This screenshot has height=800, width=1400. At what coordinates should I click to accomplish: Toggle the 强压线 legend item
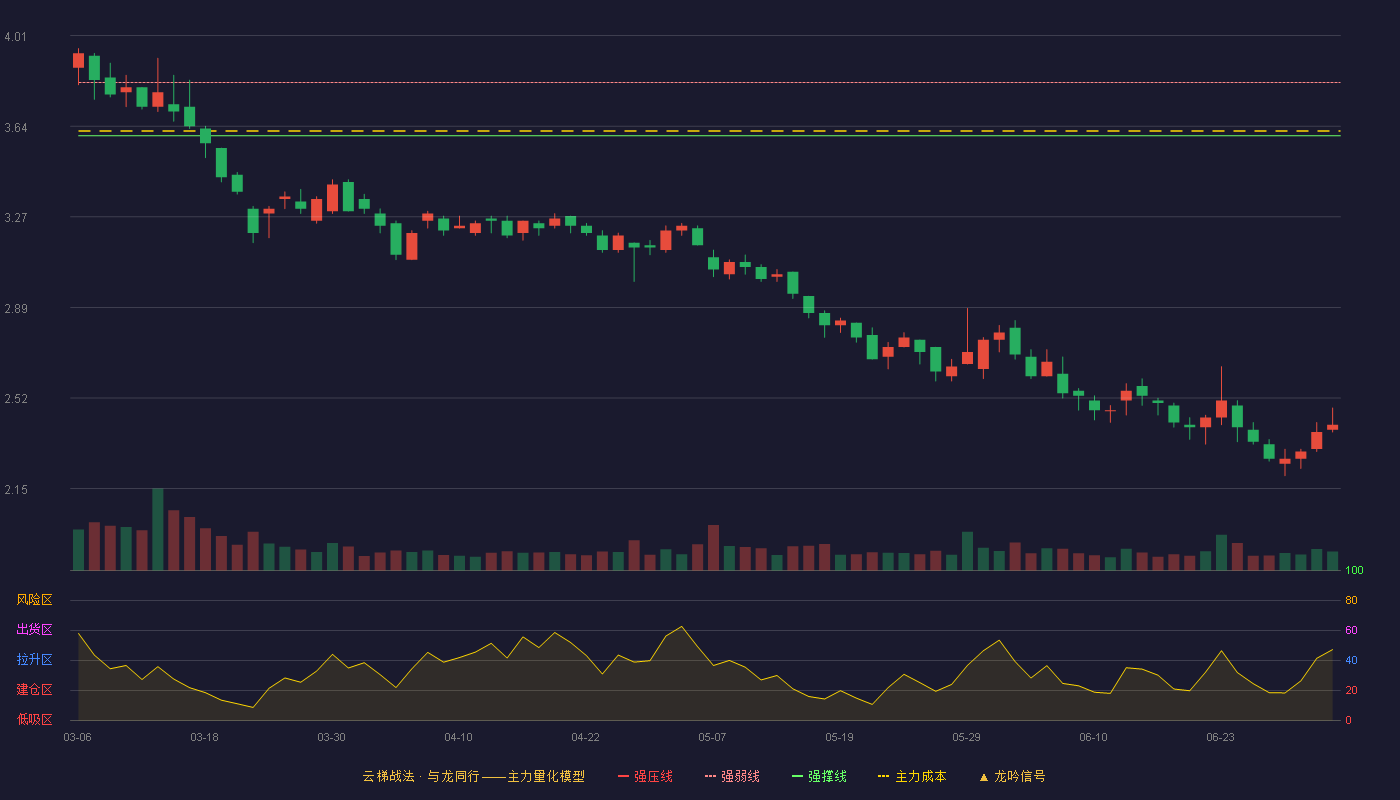coord(645,776)
